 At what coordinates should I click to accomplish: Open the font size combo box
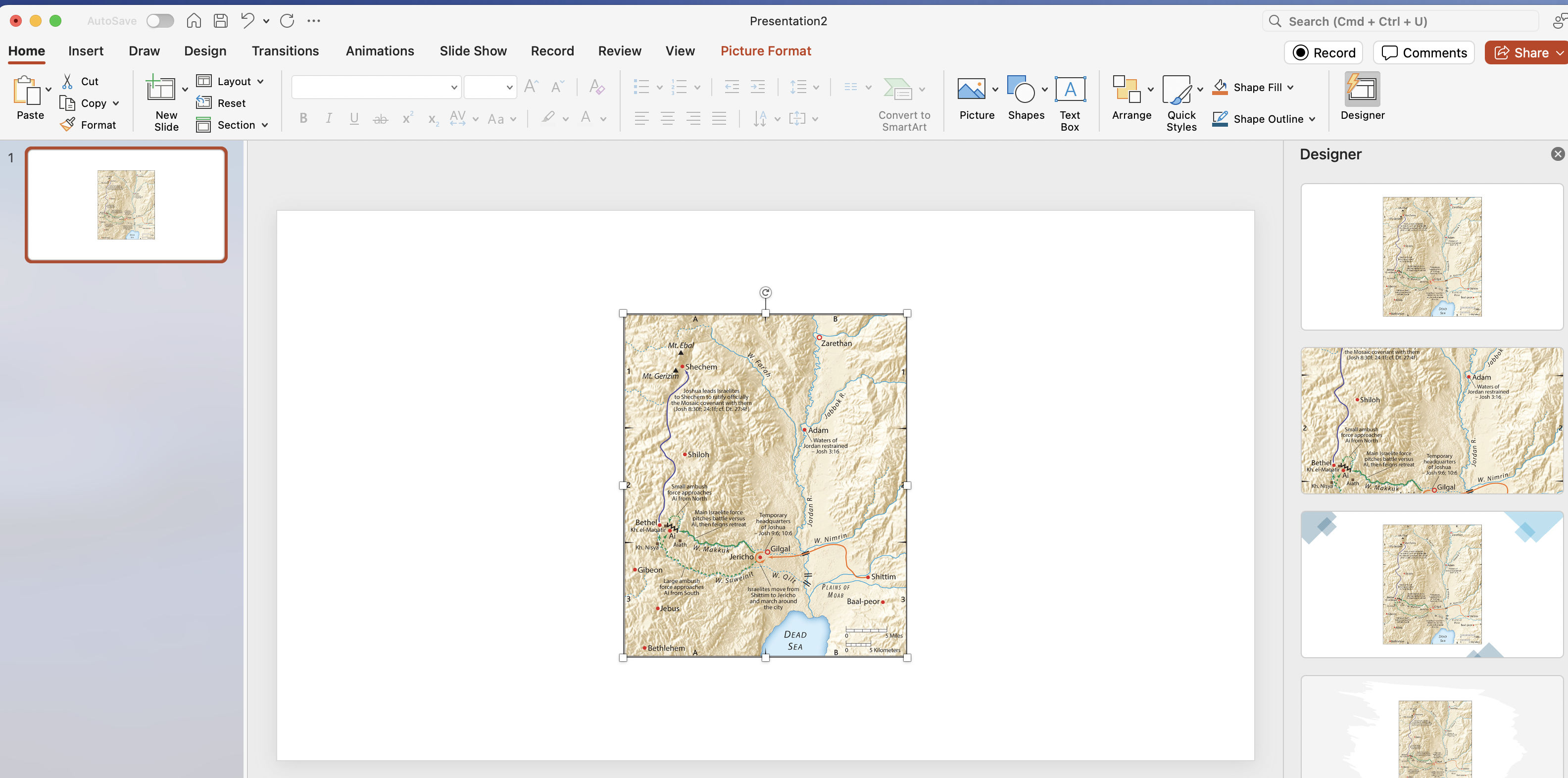point(490,87)
